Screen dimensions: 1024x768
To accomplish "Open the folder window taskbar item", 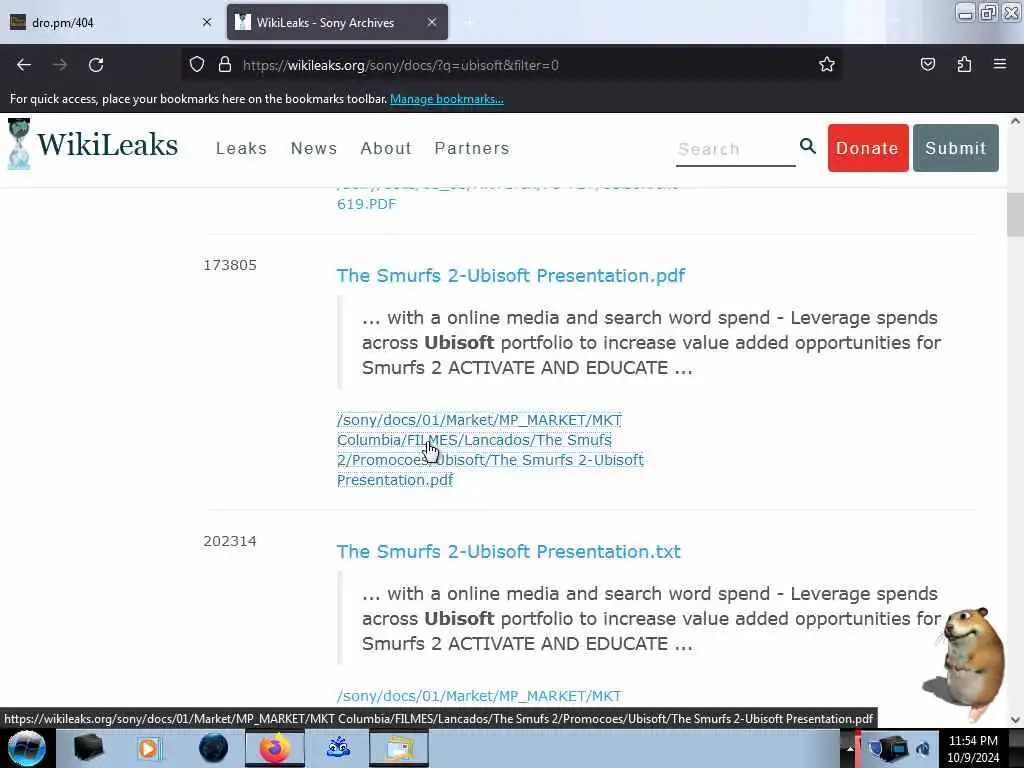I will tap(399, 748).
